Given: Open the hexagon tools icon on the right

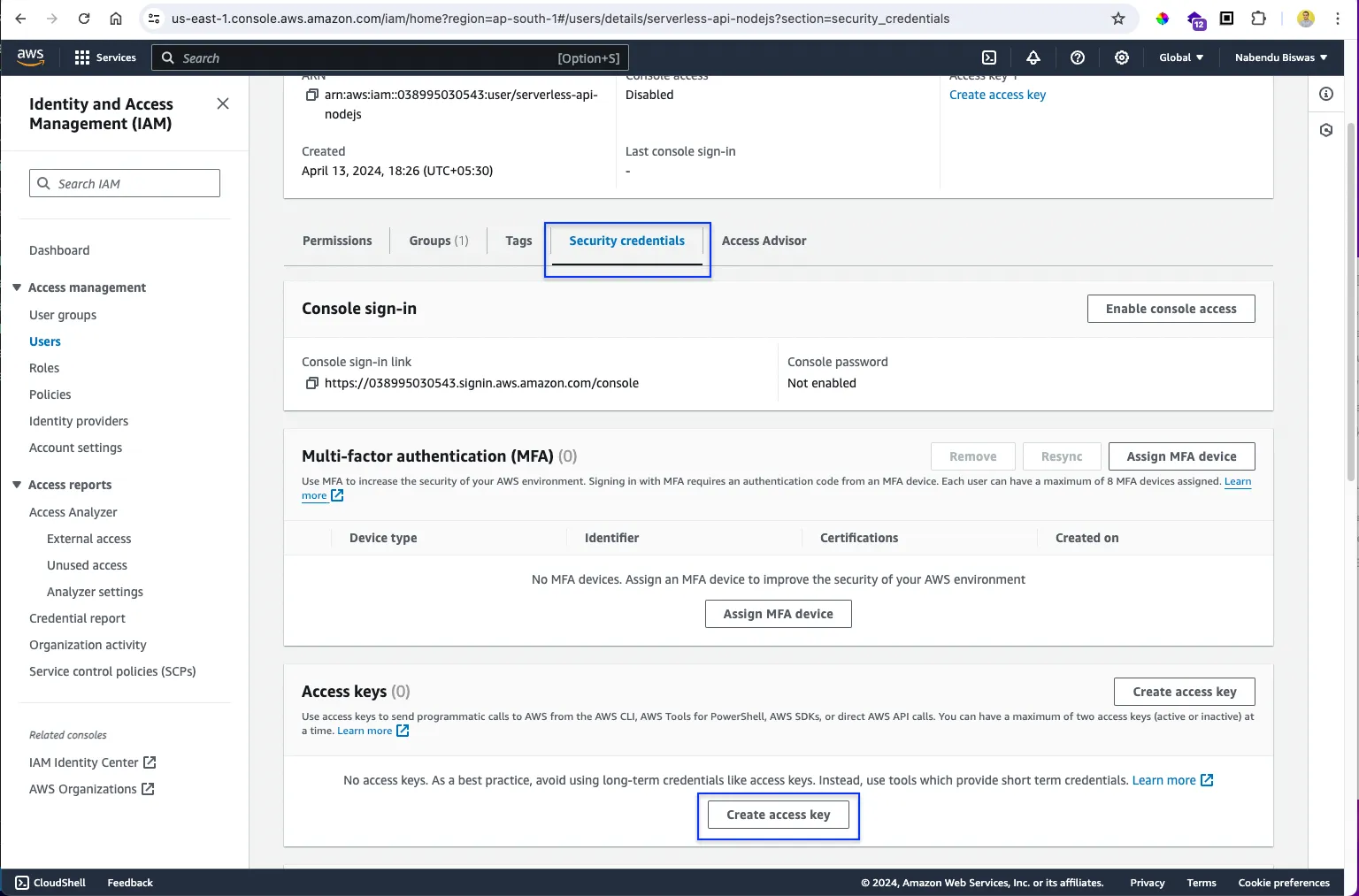Looking at the screenshot, I should coord(1325,130).
